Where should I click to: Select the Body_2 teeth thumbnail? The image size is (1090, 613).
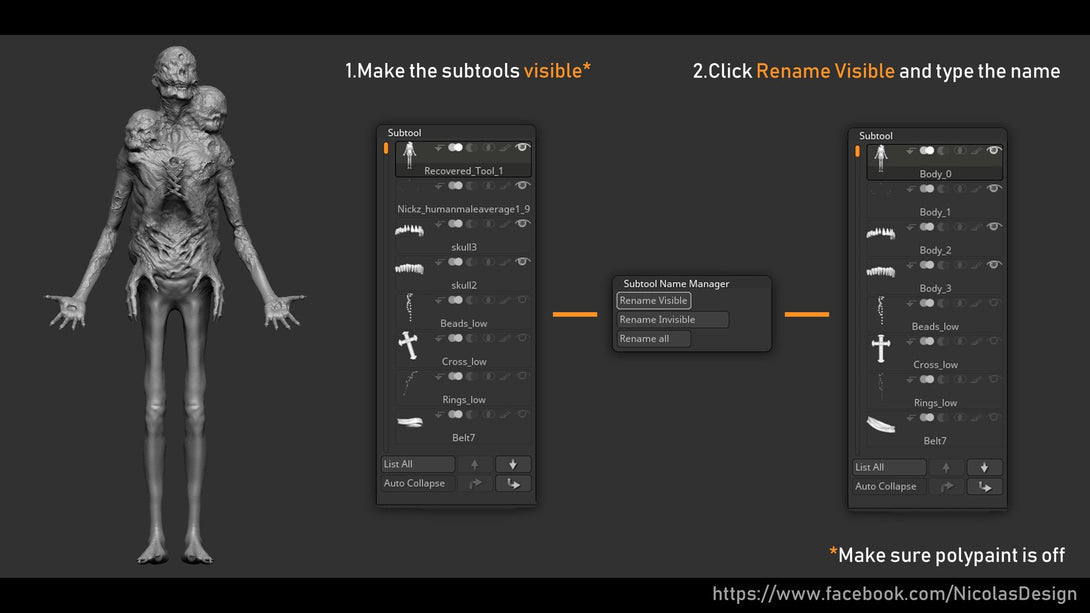pos(881,233)
